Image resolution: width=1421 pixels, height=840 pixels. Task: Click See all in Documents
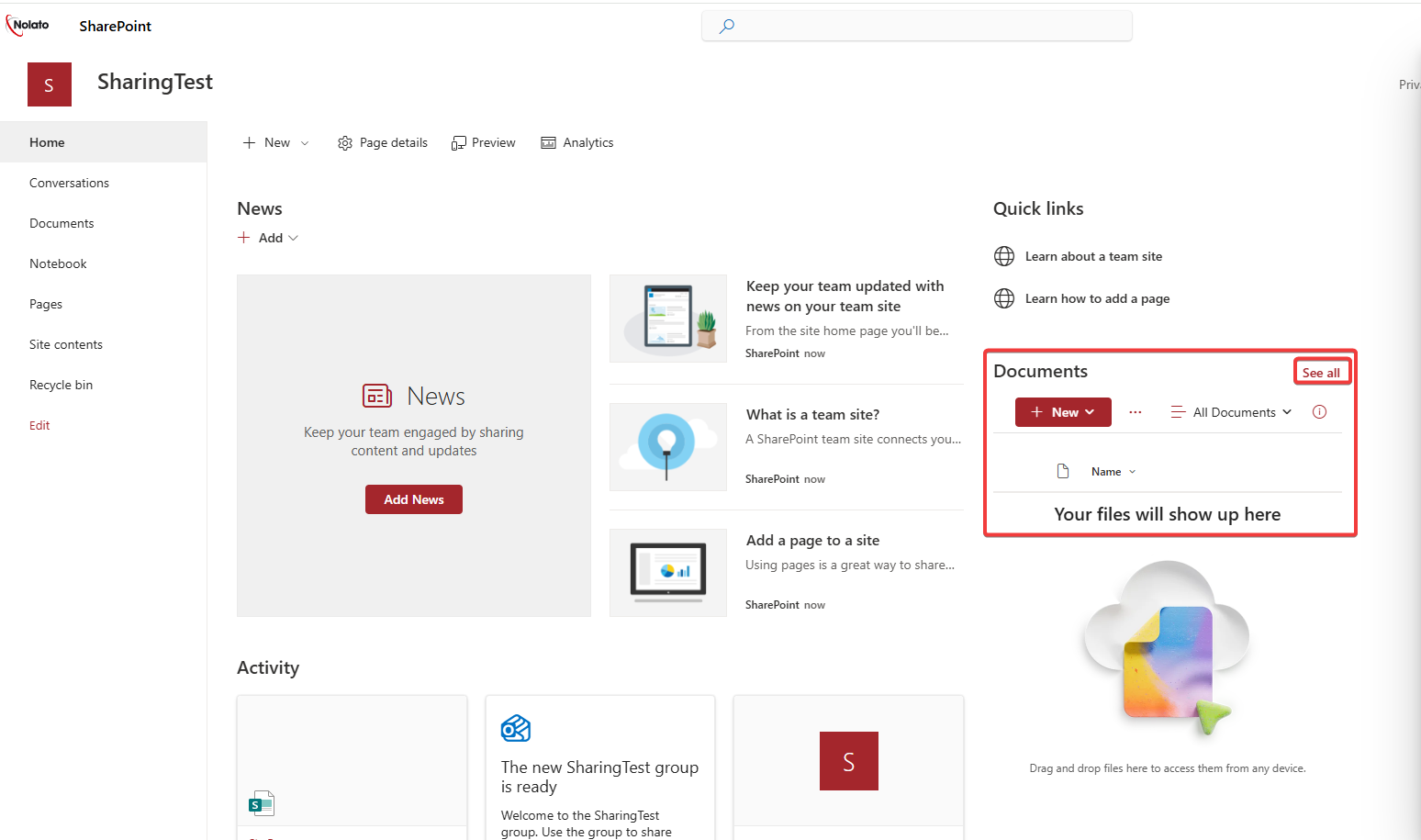pyautogui.click(x=1321, y=373)
